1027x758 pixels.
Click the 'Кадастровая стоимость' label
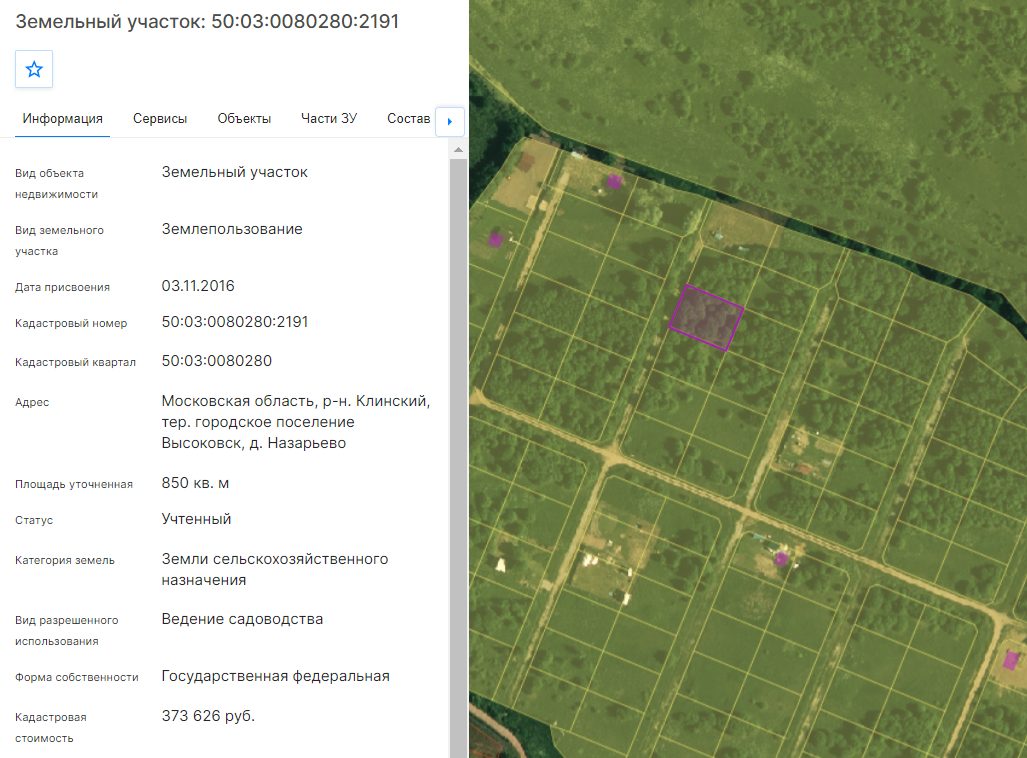tap(50, 727)
